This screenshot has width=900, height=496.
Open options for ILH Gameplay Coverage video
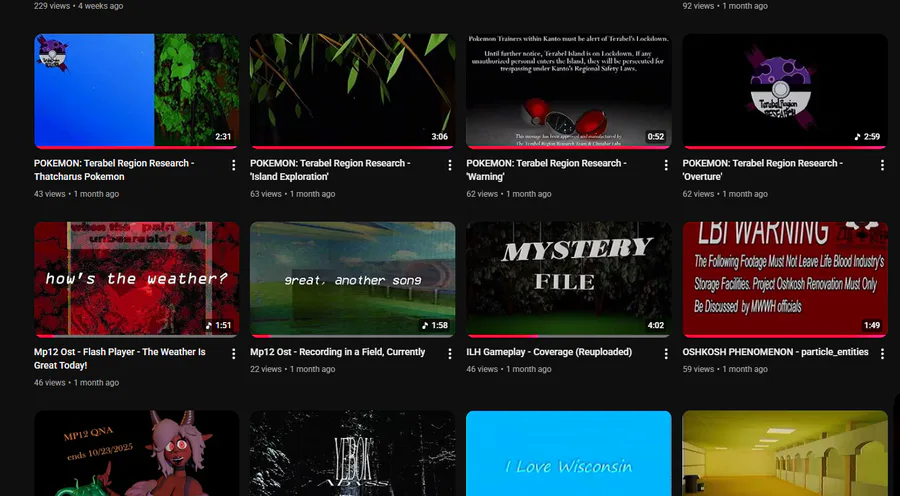666,354
